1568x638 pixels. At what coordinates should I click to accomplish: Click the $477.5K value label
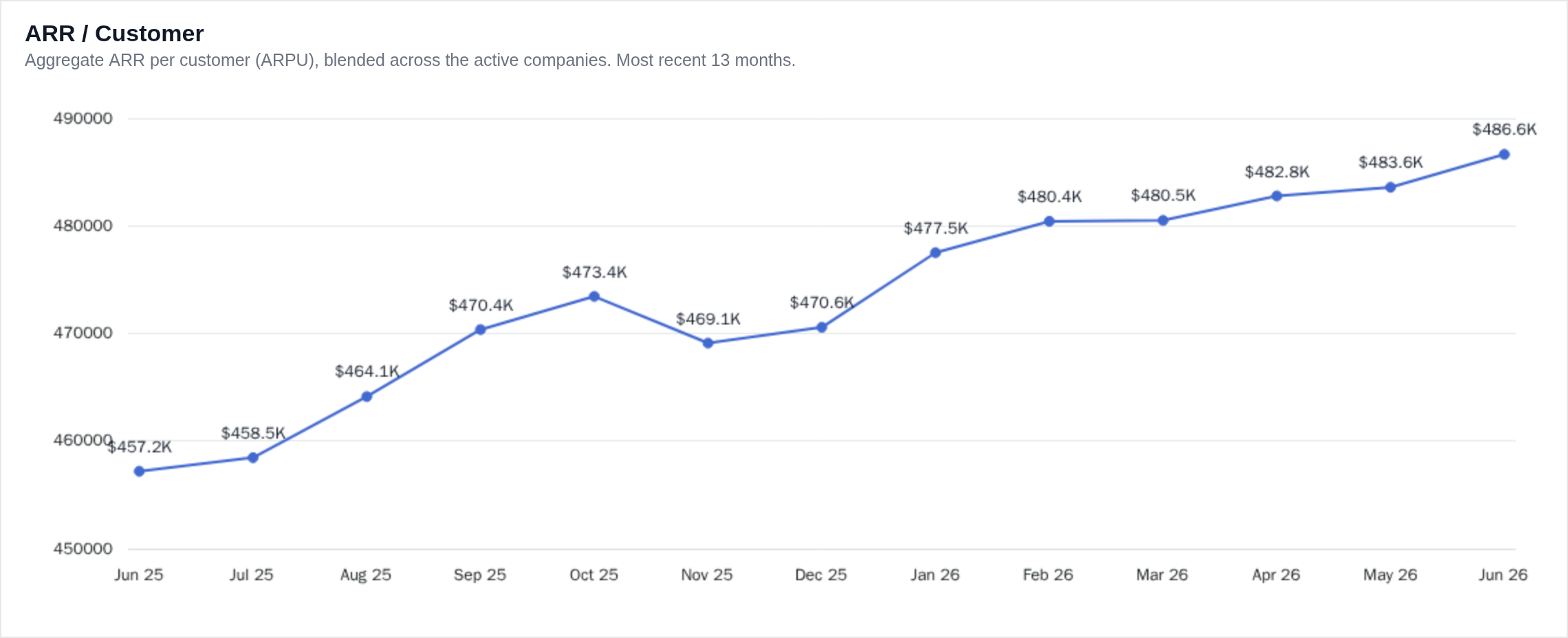[936, 228]
